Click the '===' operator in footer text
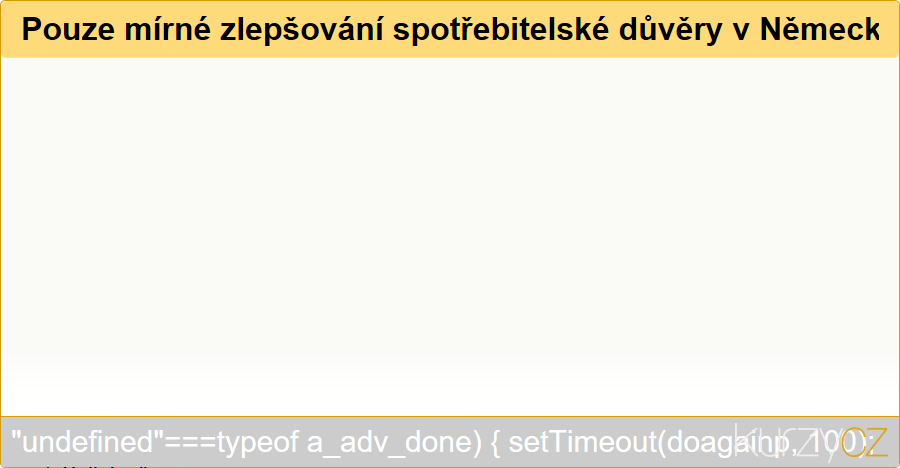This screenshot has height=468, width=900. tap(191, 443)
